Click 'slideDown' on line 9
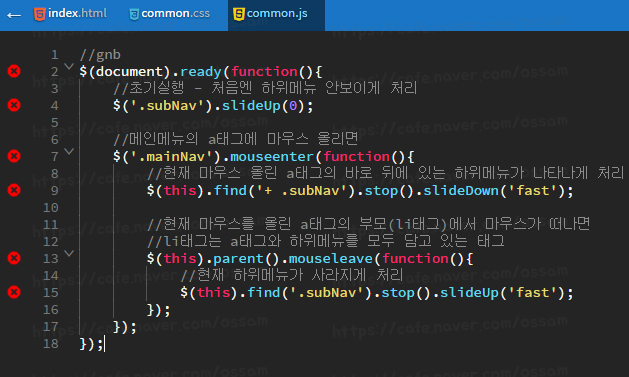Screen dimensions: 629x377 coord(461,191)
